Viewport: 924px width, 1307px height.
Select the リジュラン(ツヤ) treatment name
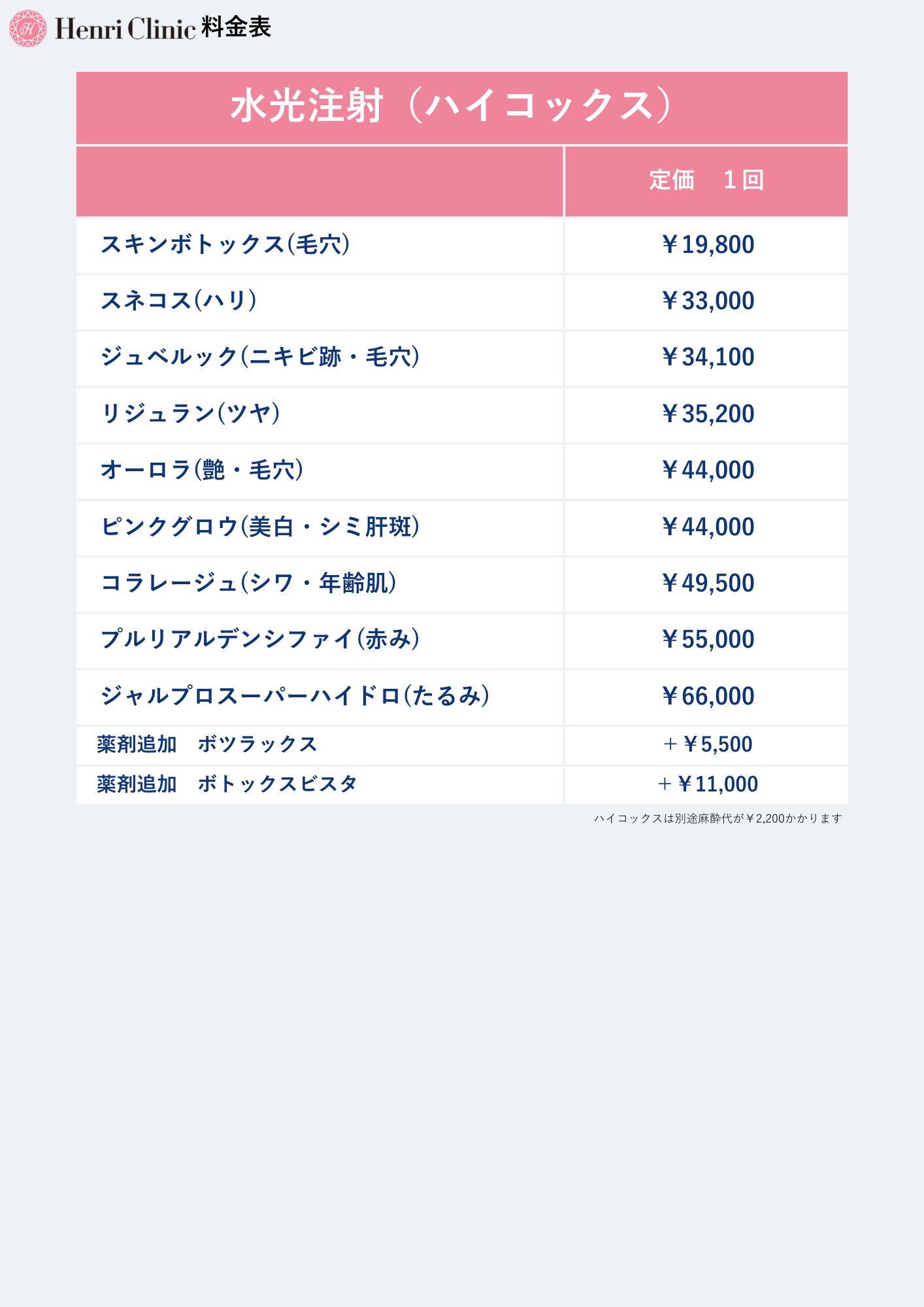pyautogui.click(x=190, y=414)
